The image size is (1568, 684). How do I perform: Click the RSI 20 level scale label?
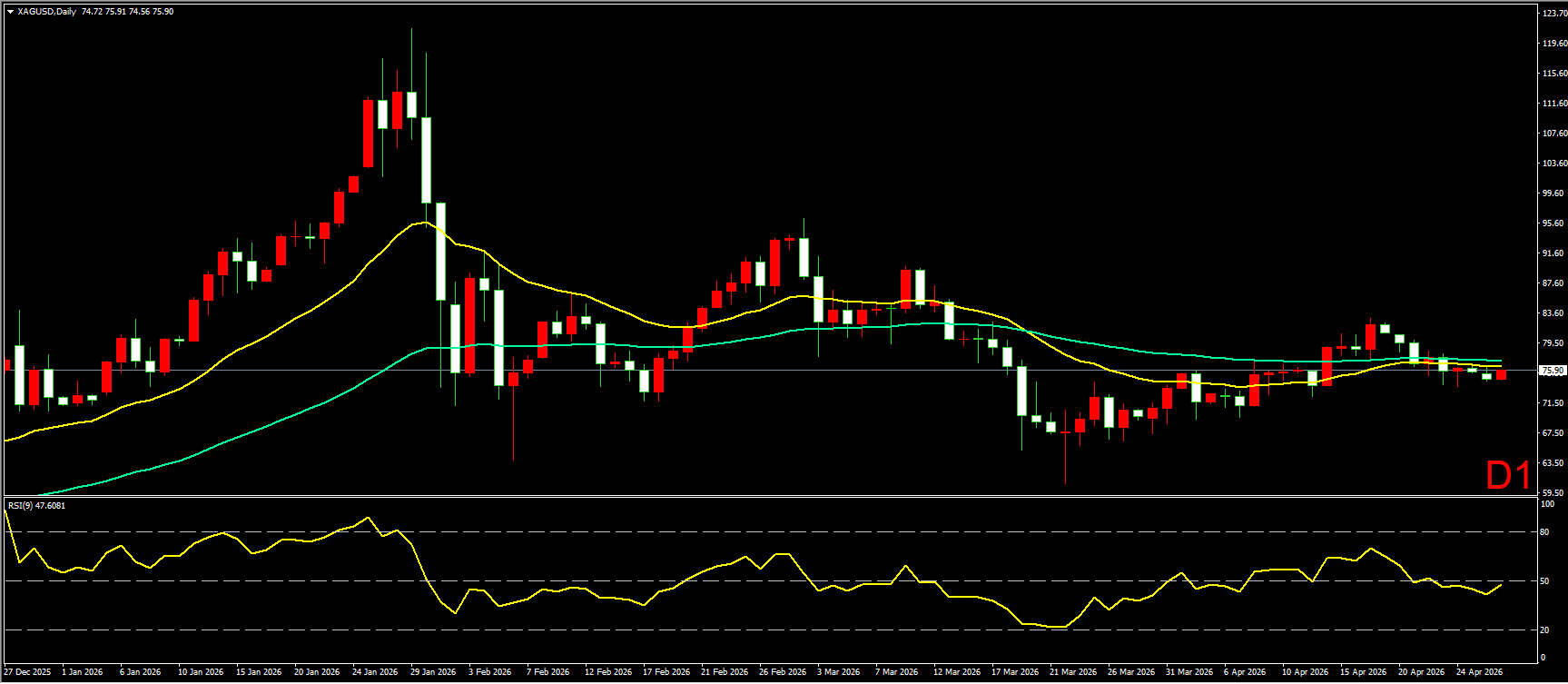1546,629
